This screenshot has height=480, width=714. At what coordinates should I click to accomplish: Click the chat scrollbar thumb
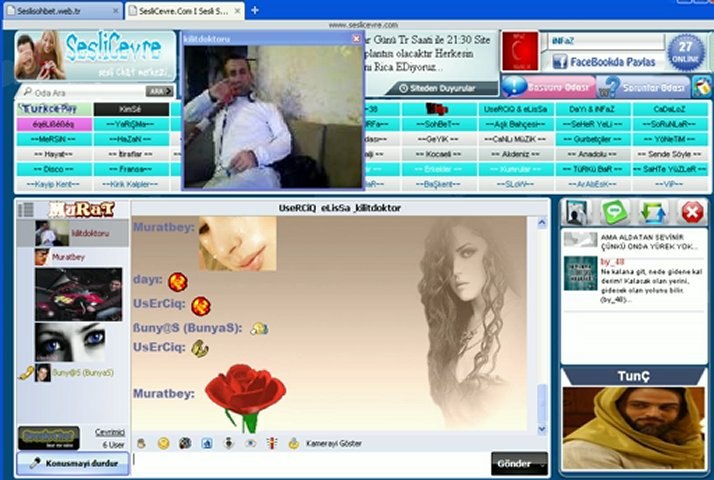pos(542,403)
